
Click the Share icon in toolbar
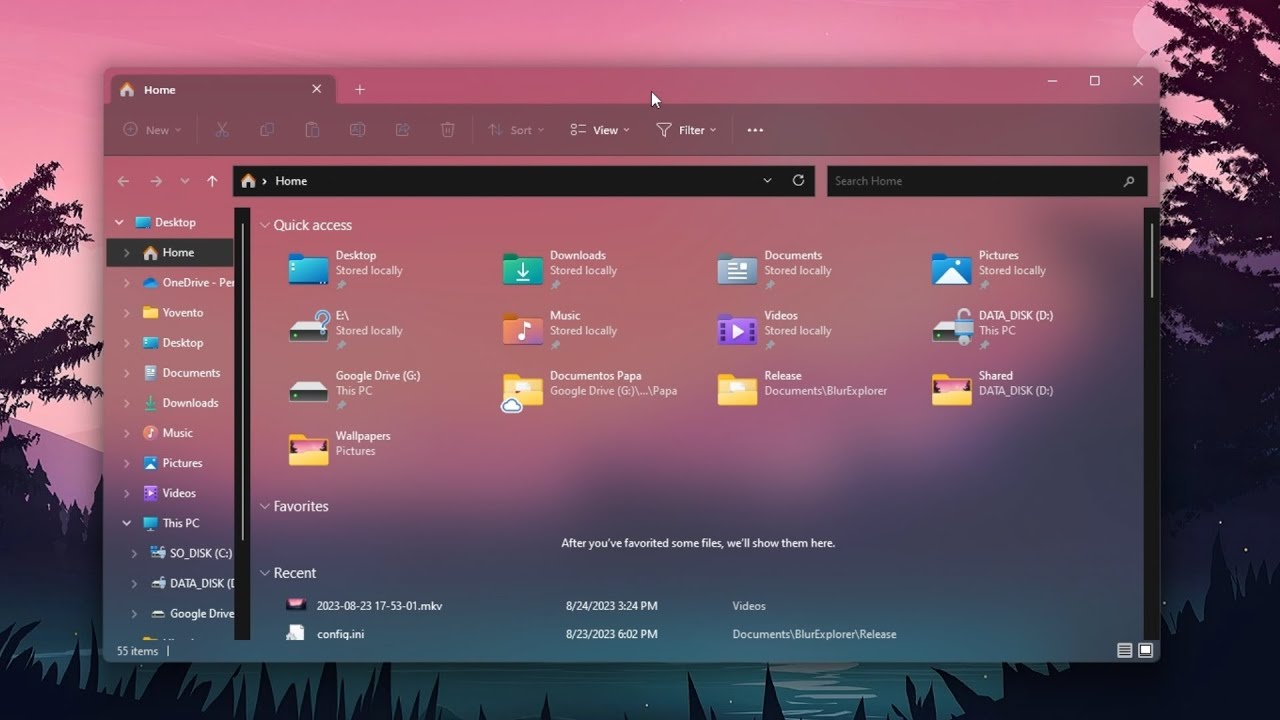402,130
